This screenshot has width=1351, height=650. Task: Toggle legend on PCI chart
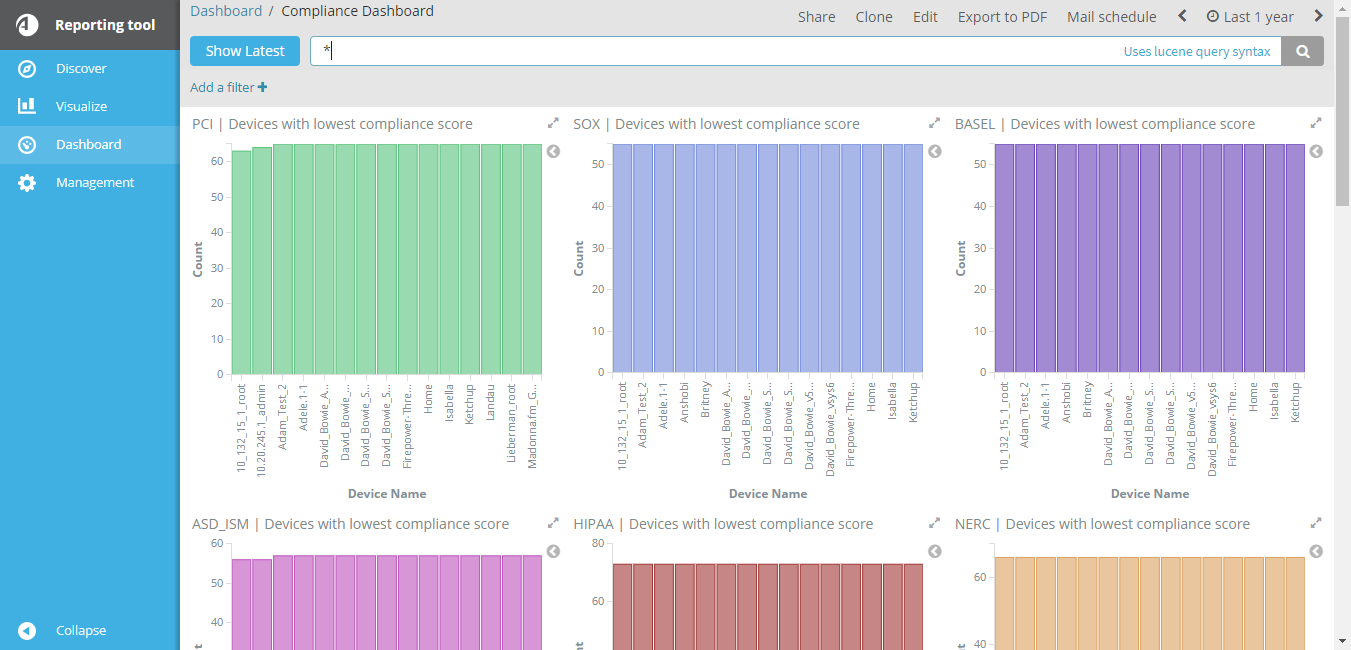tap(553, 152)
